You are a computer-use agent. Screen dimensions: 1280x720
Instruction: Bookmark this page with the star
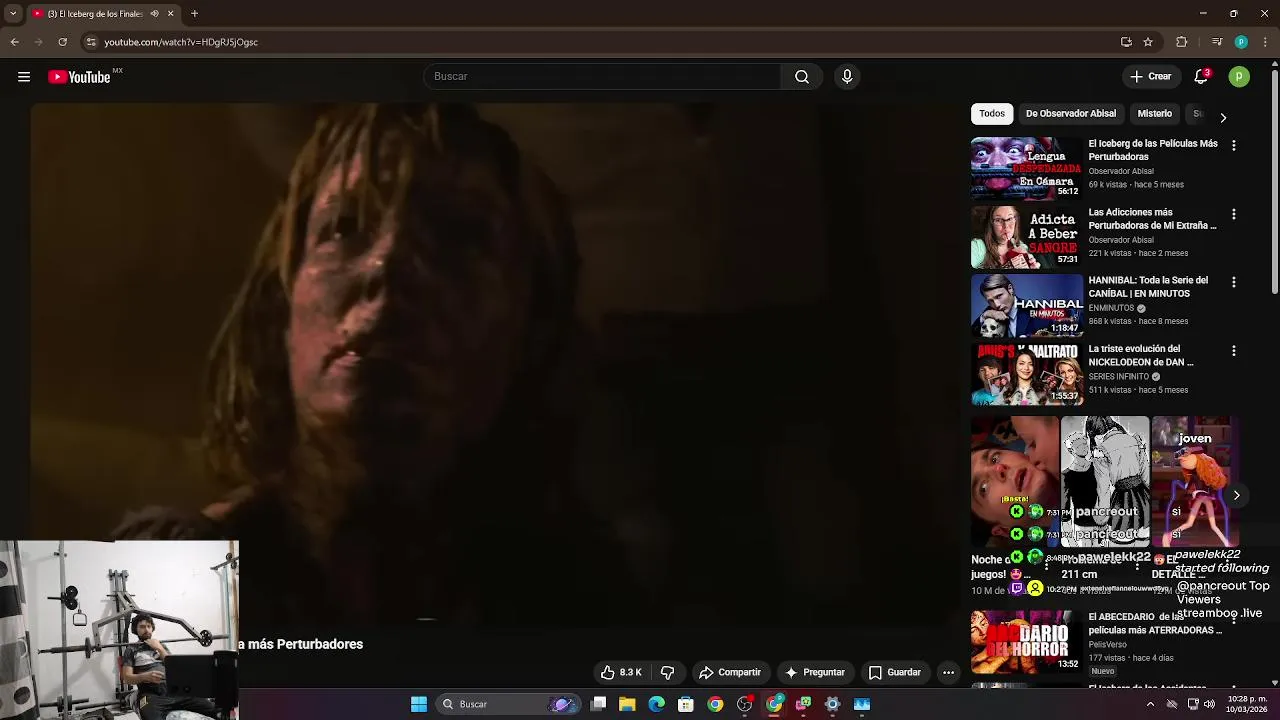point(1148,42)
